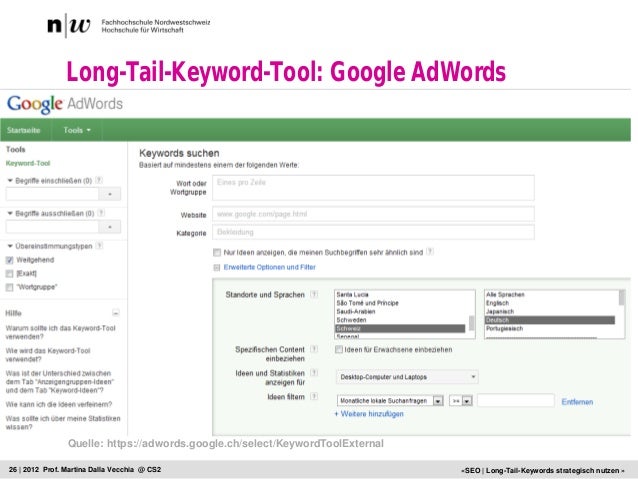The height and width of the screenshot is (479, 638).
Task: Check Ideen für Erwachsene einbeziehen
Action: [x=339, y=350]
